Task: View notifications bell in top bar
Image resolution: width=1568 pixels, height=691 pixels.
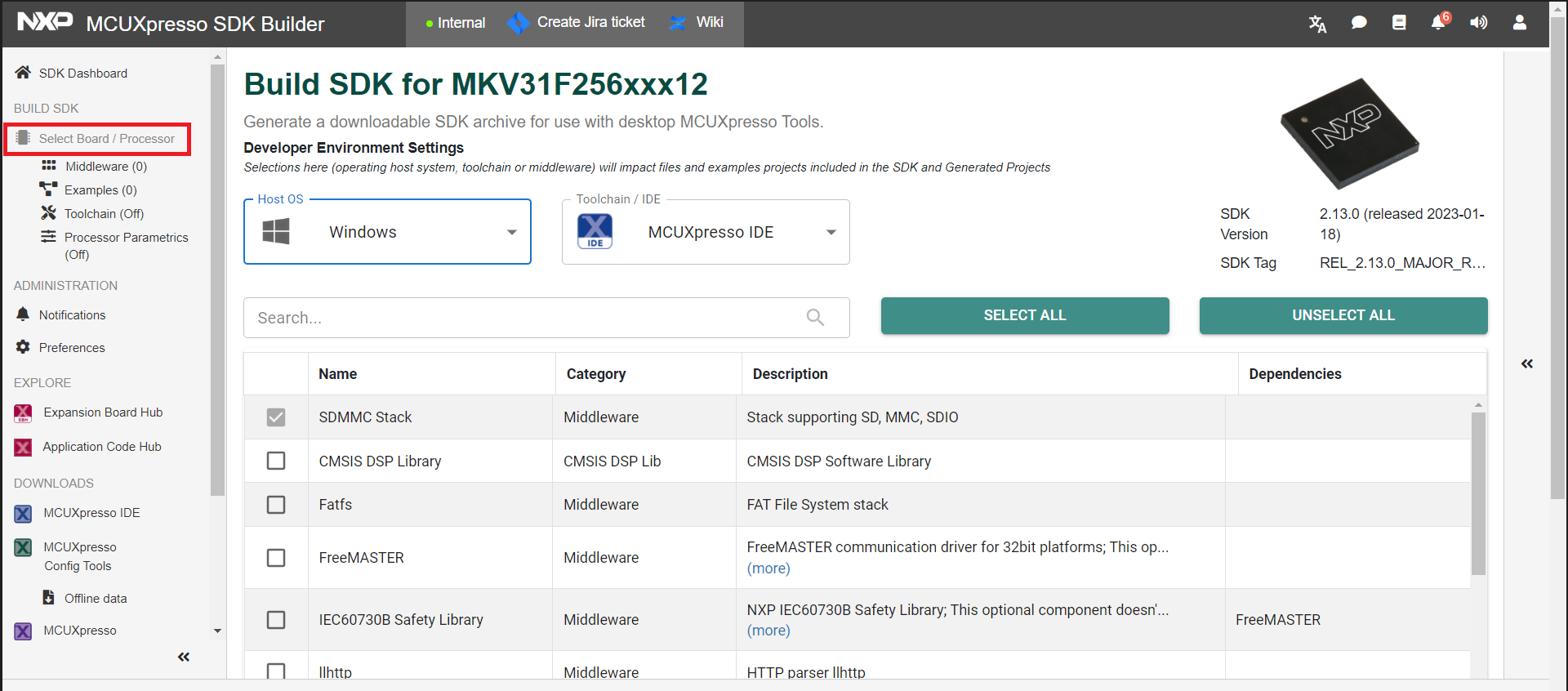Action: (x=1438, y=23)
